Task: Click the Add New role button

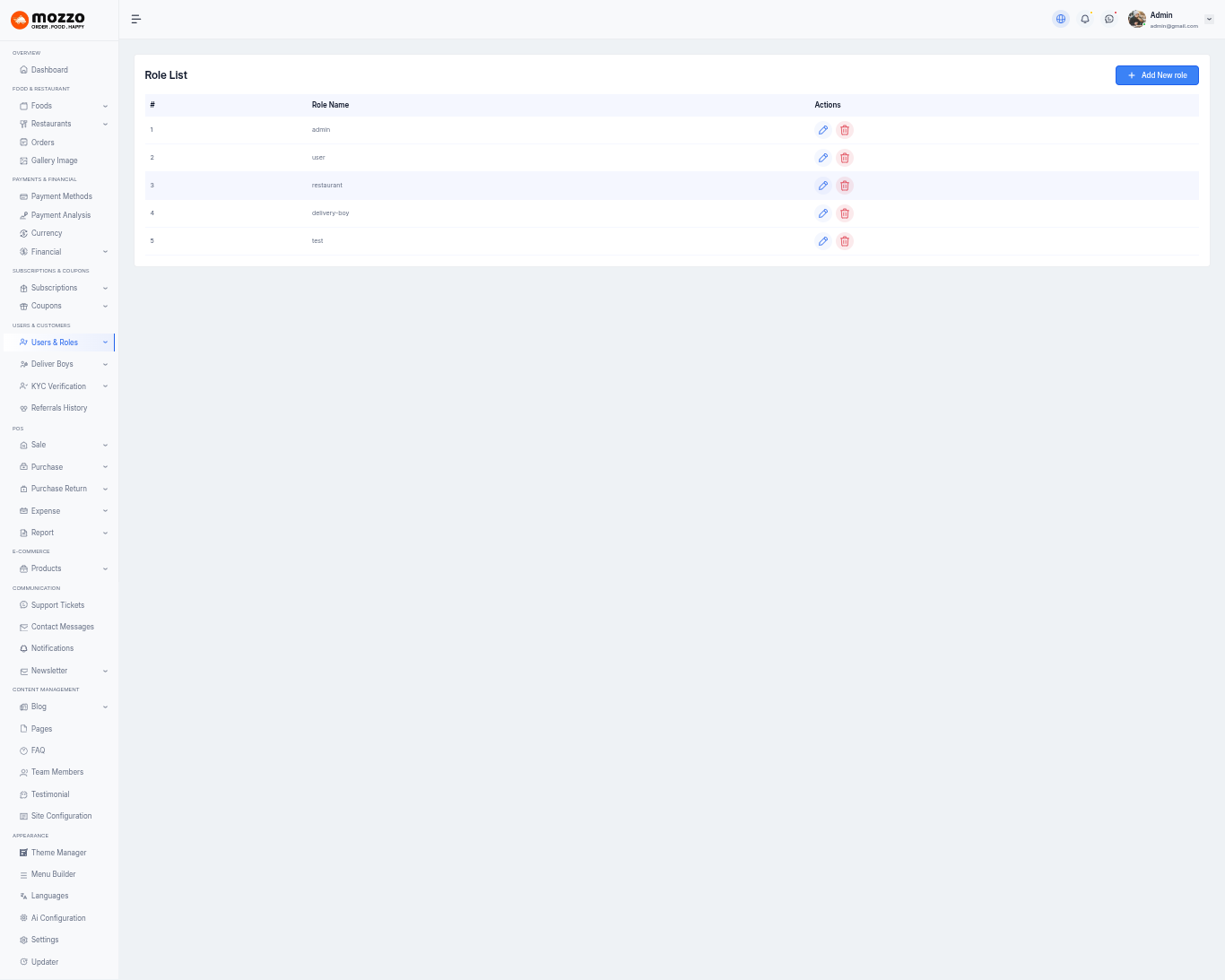Action: (1157, 75)
